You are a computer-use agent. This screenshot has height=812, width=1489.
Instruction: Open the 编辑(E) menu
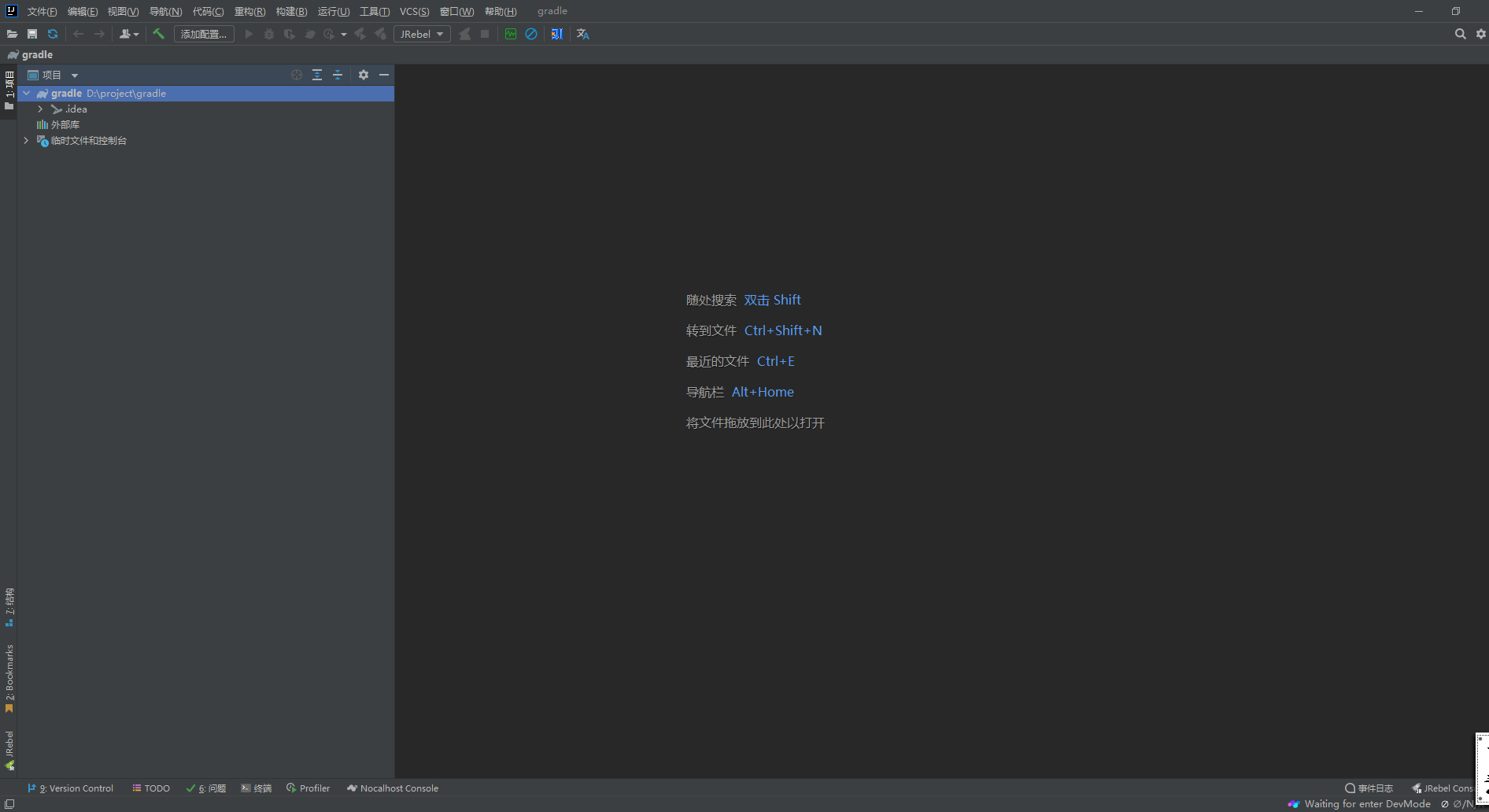tap(83, 11)
